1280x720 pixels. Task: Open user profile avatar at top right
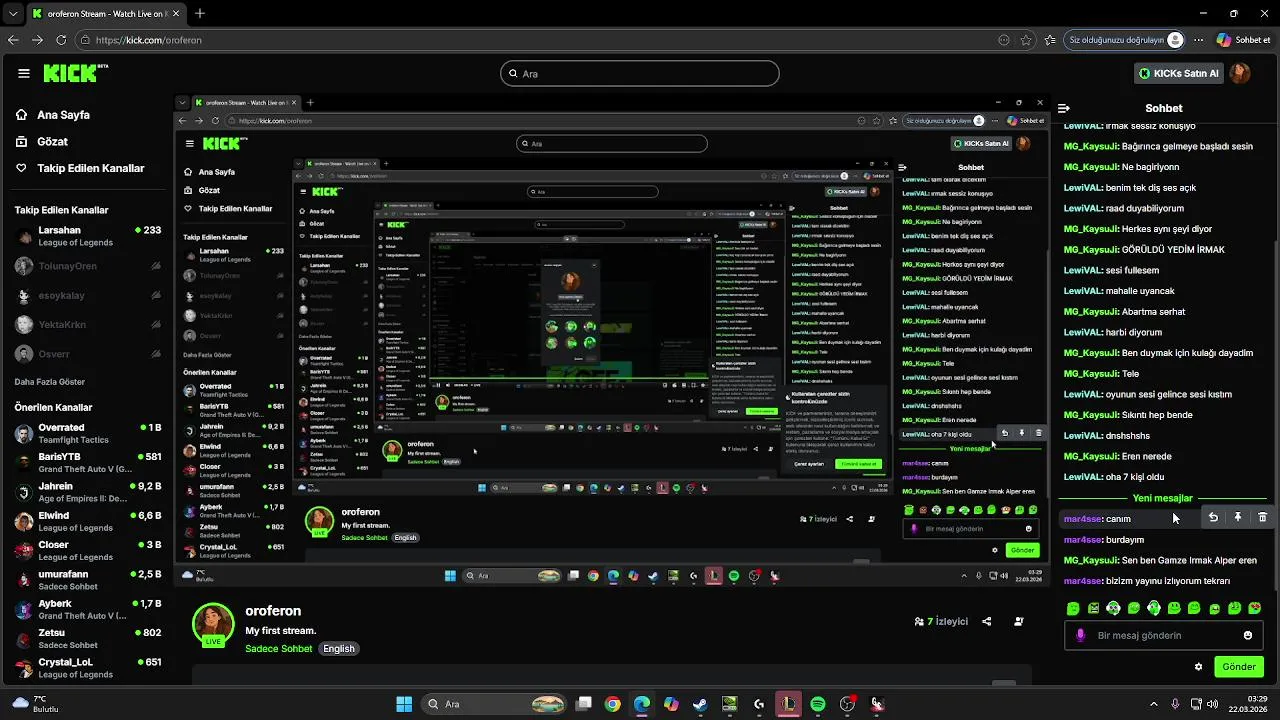[x=1240, y=73]
